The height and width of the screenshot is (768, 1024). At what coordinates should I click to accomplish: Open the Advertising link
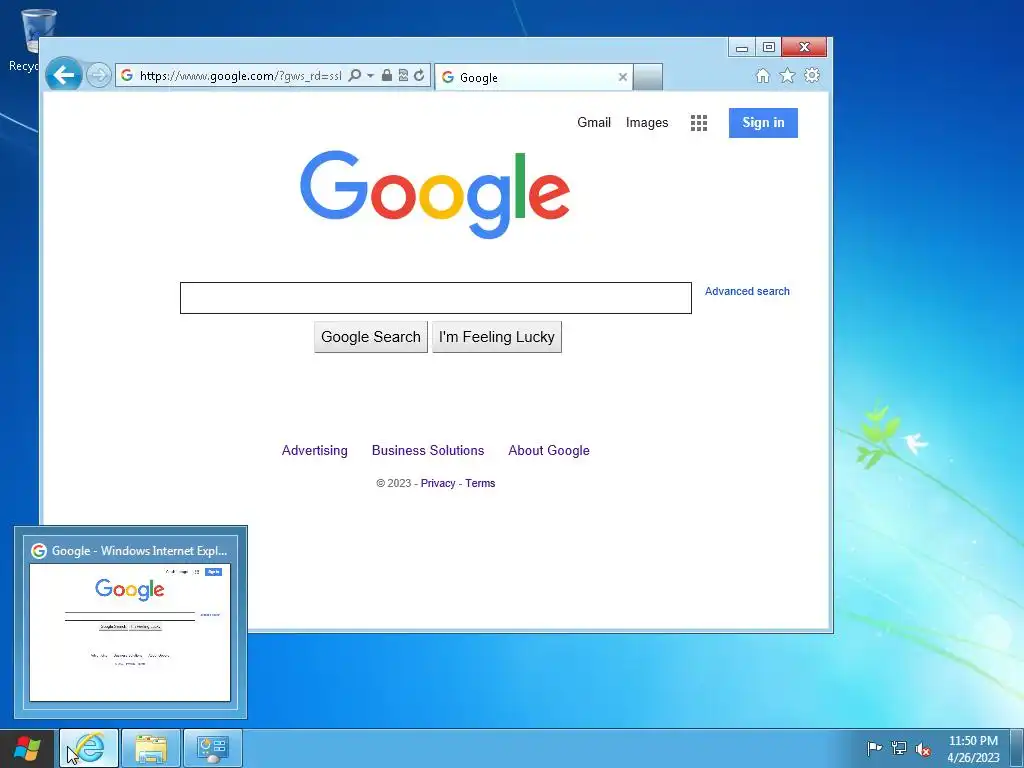tap(314, 451)
